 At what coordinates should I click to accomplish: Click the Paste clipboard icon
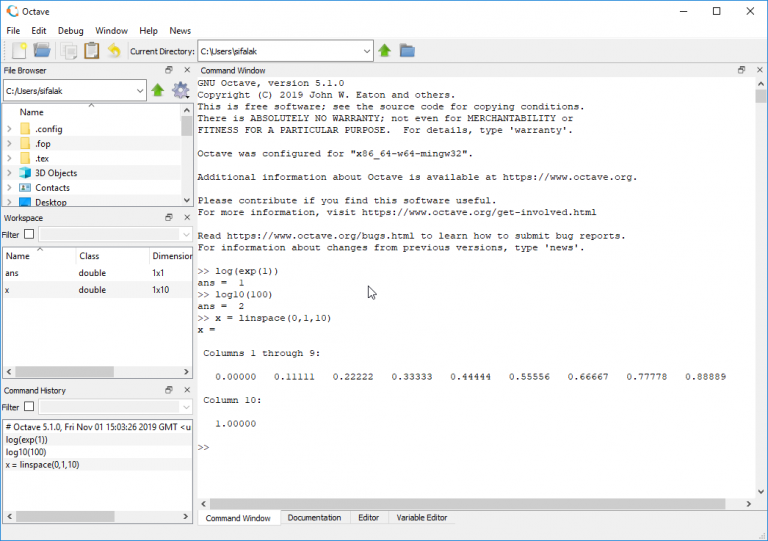(92, 50)
